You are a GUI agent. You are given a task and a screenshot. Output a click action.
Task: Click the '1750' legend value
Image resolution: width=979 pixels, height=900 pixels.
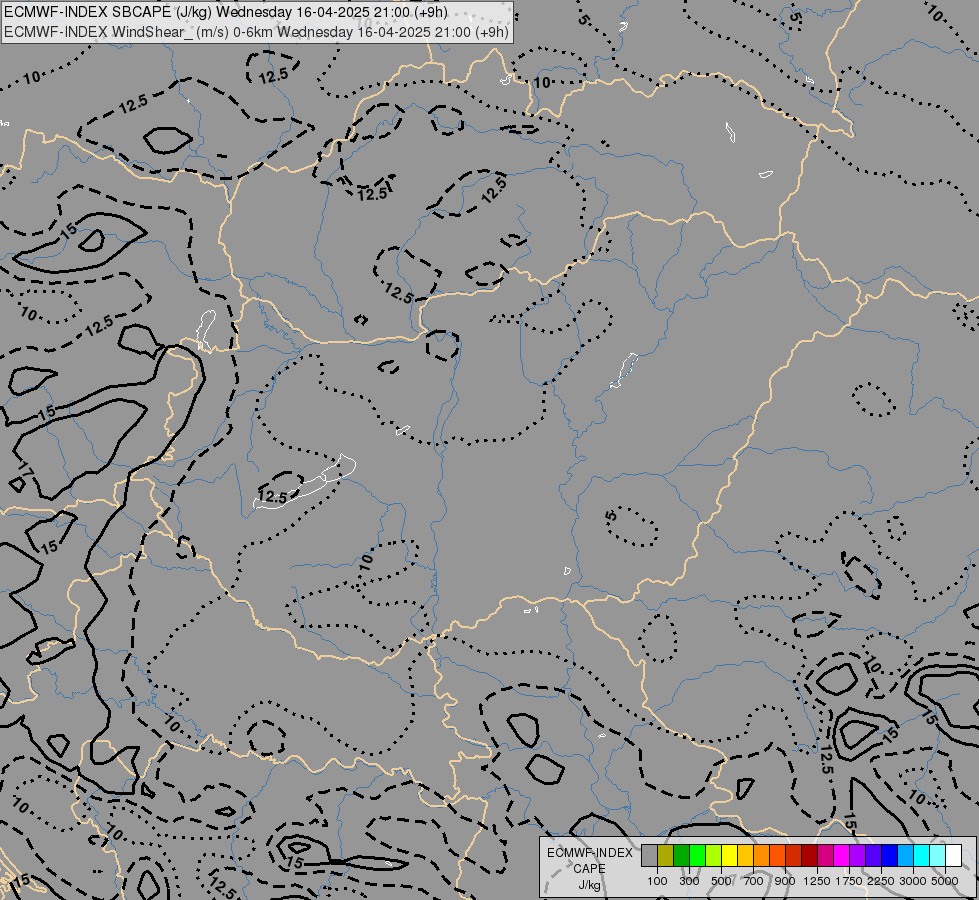click(849, 881)
